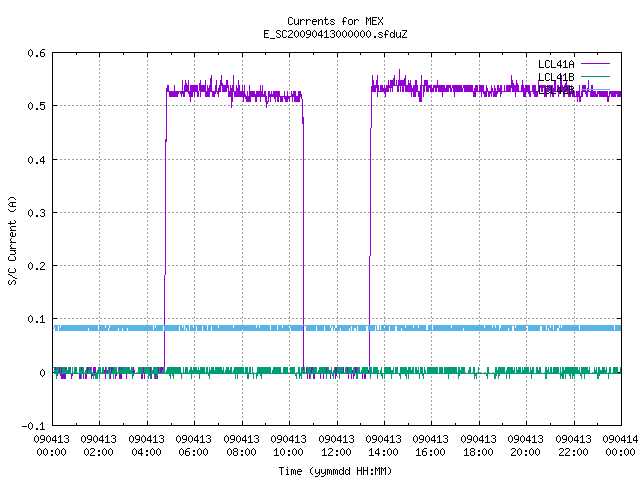The image size is (640, 480).
Task: Click x-axis tick label 090413 20:00
Action: 525,445
